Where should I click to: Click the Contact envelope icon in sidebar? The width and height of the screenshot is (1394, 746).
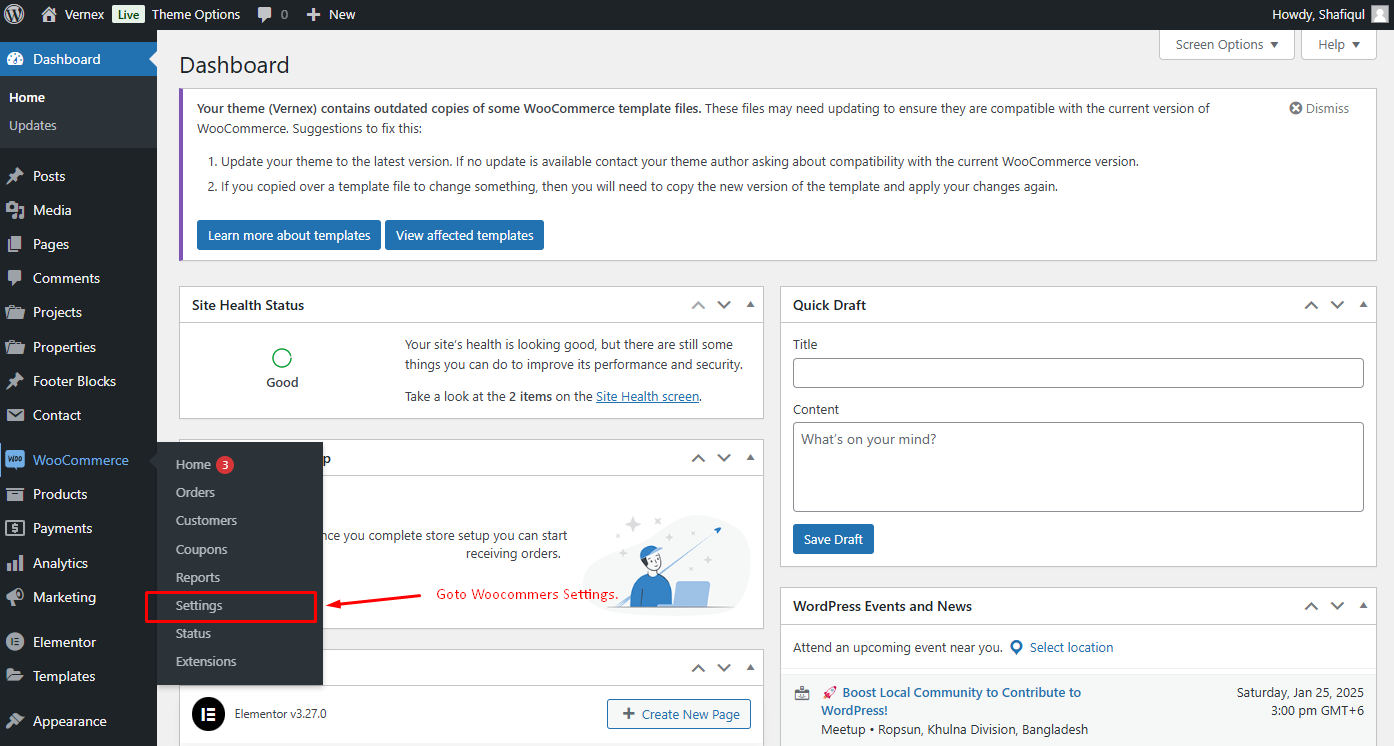[15, 415]
